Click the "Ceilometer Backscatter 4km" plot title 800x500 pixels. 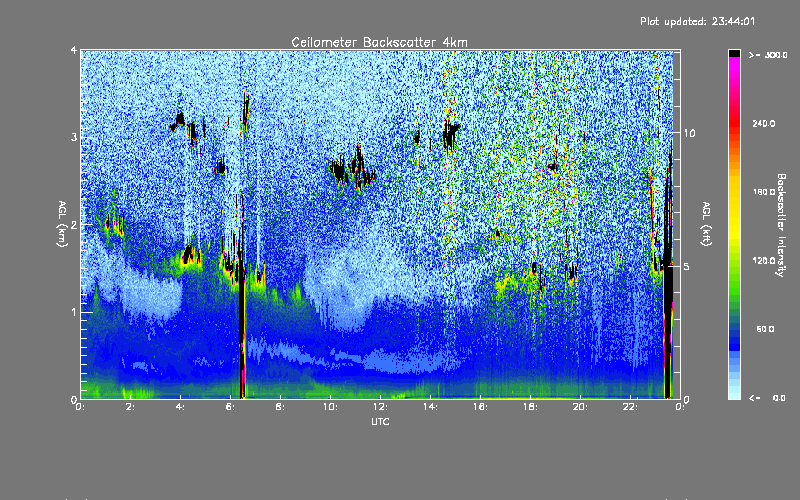tap(379, 42)
